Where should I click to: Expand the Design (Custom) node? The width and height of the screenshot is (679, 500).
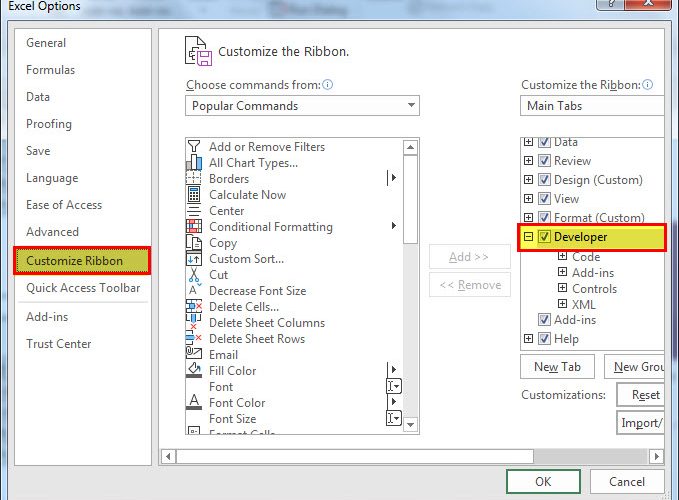click(528, 180)
